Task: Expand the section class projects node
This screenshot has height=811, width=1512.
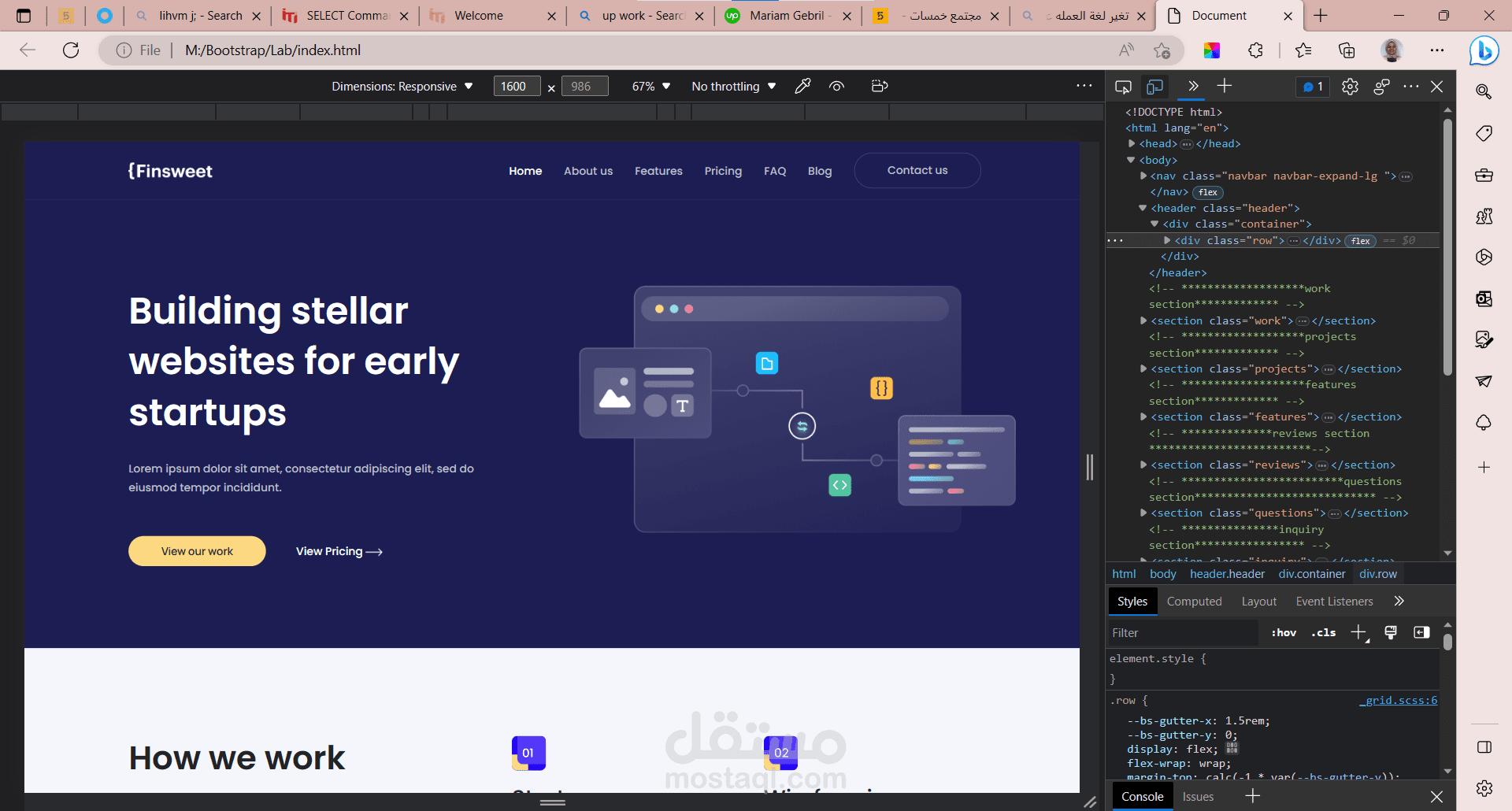Action: tap(1143, 368)
